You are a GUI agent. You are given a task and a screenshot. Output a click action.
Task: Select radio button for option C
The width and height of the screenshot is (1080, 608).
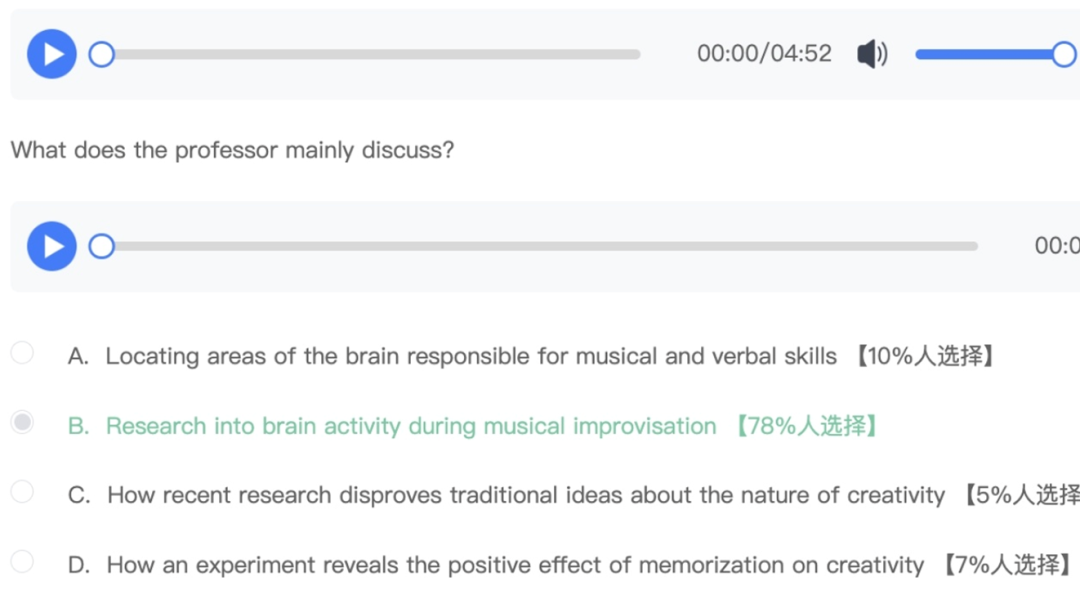tap(22, 491)
